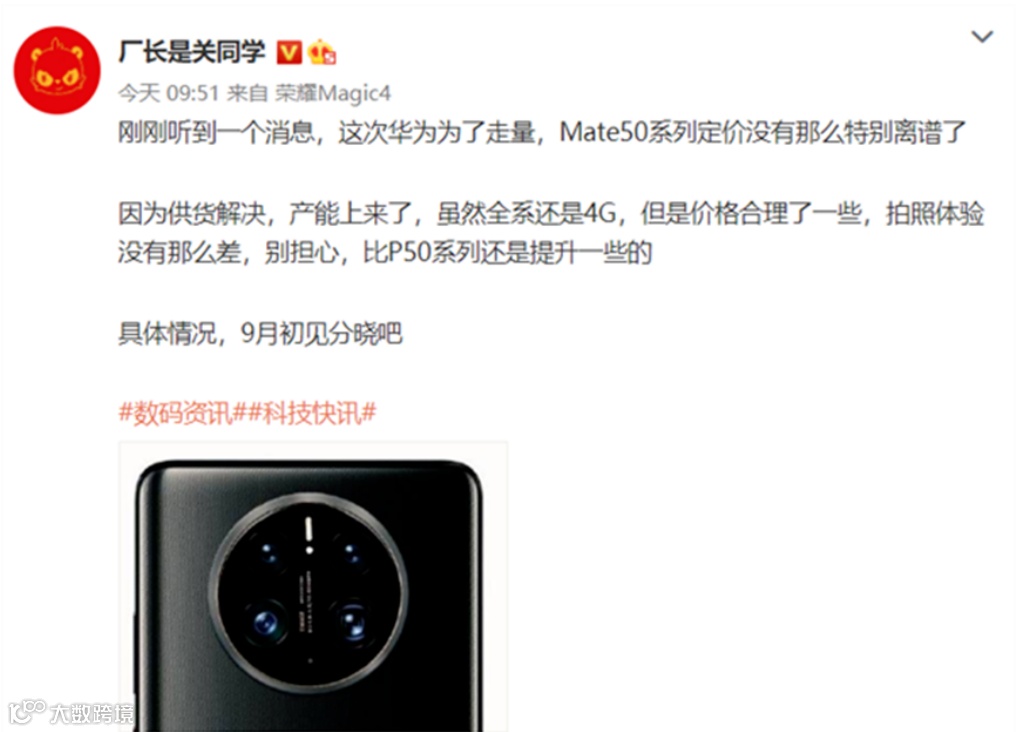Open the red panda avatar profile
This screenshot has height=732, width=1031.
tap(57, 70)
